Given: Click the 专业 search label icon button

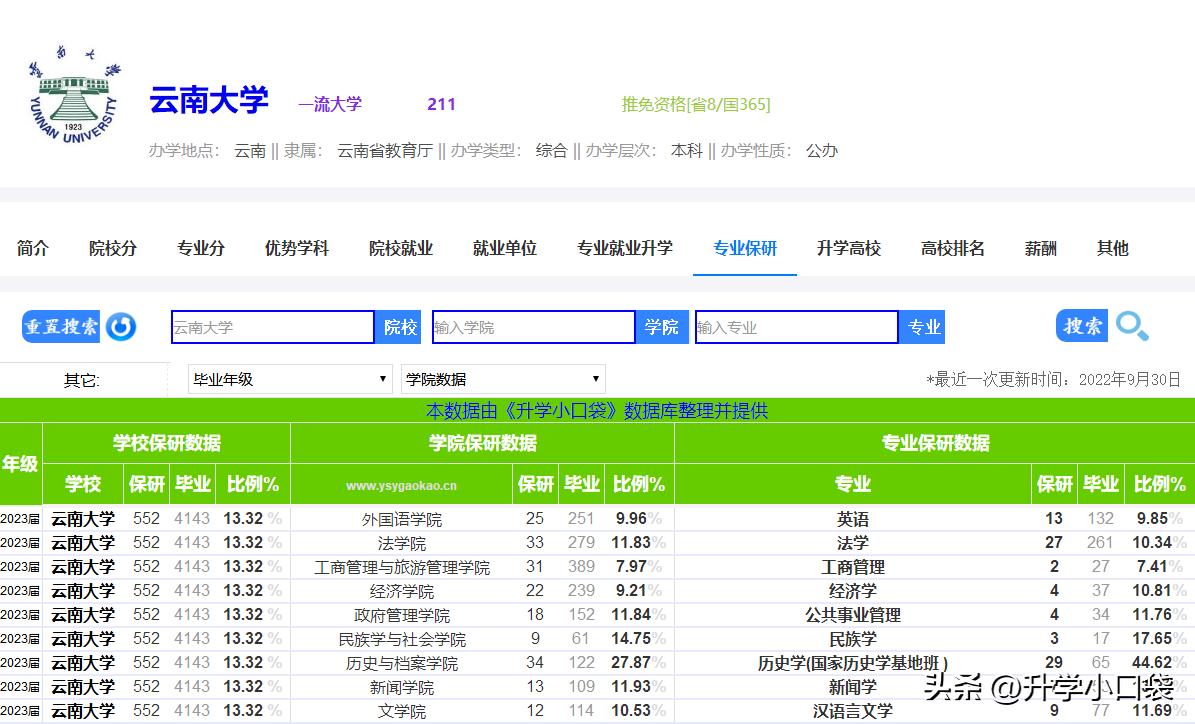Looking at the screenshot, I should tap(921, 327).
